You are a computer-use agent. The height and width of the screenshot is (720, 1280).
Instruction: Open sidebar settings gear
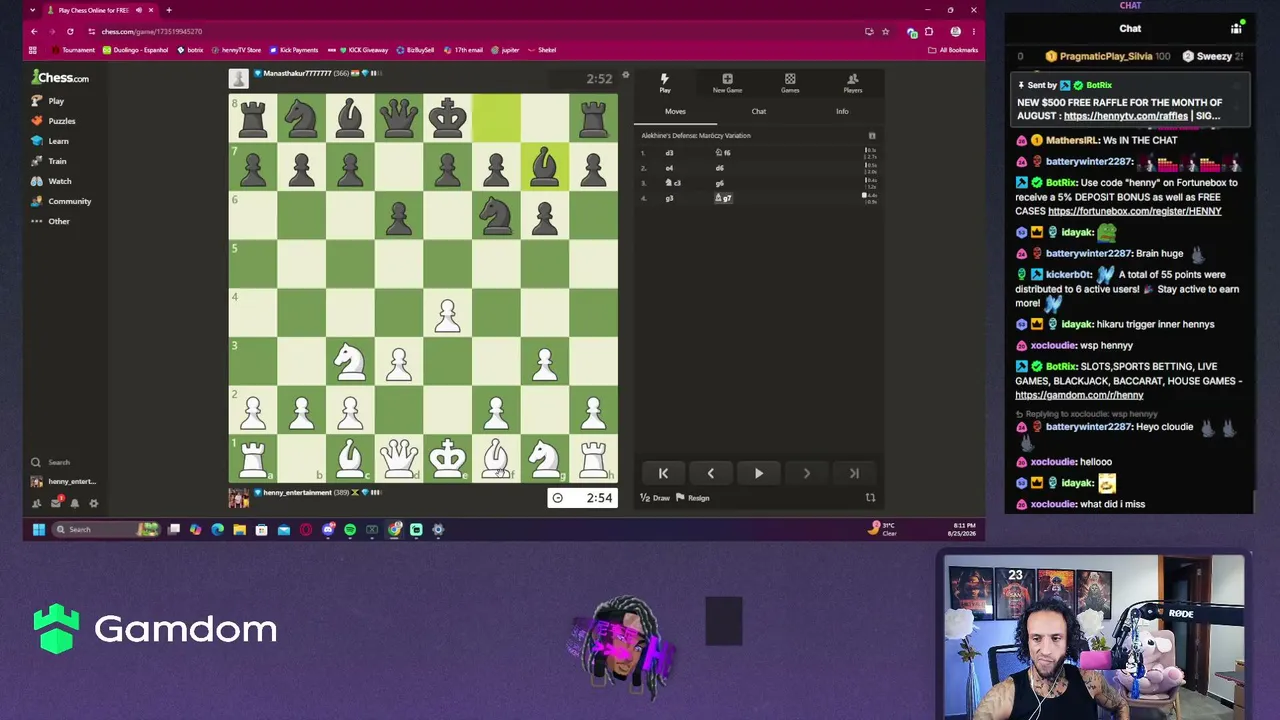94,503
